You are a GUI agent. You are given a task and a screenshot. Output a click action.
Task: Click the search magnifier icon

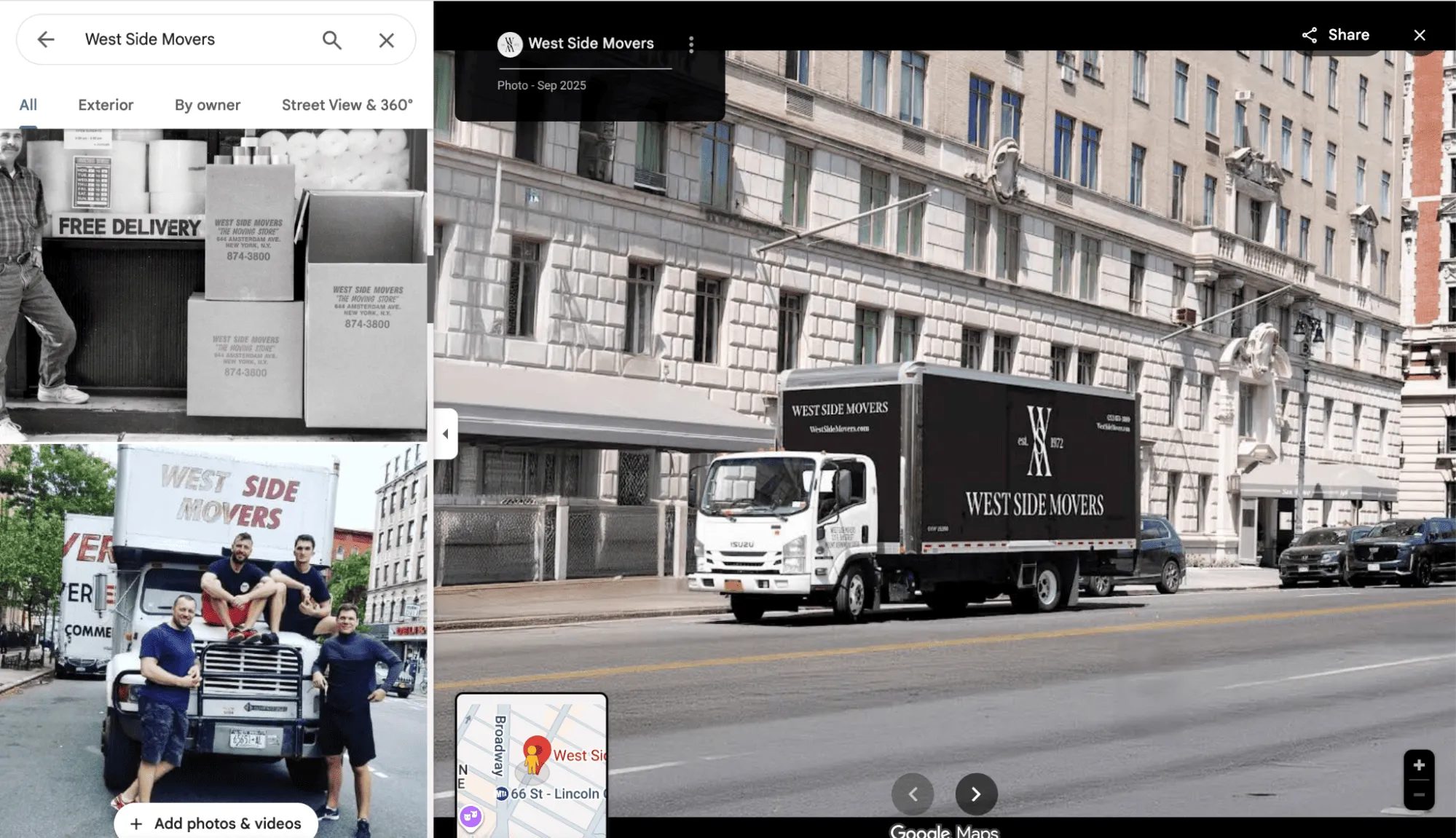coord(332,39)
